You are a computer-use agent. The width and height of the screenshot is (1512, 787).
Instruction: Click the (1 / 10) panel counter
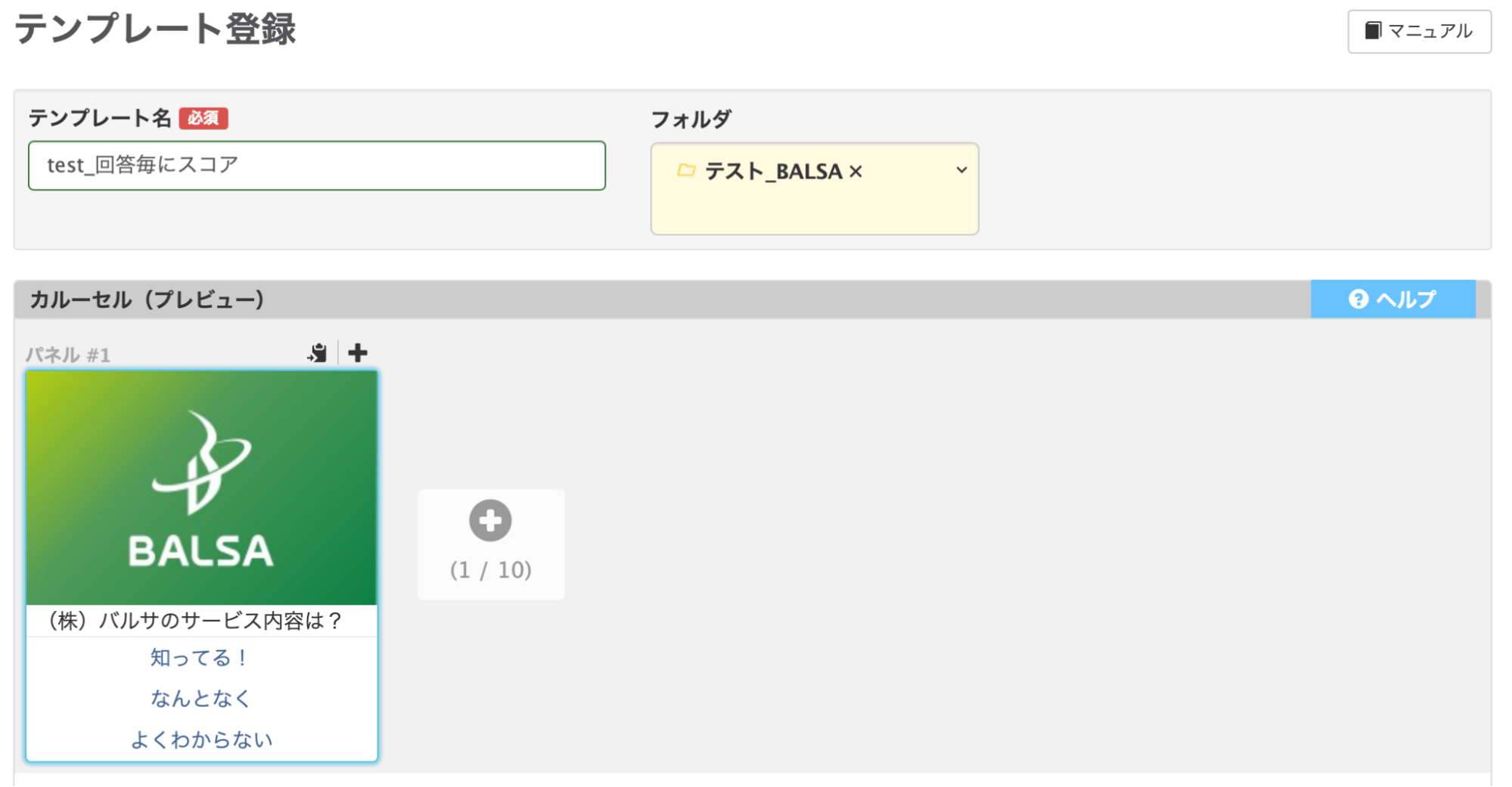tap(491, 570)
